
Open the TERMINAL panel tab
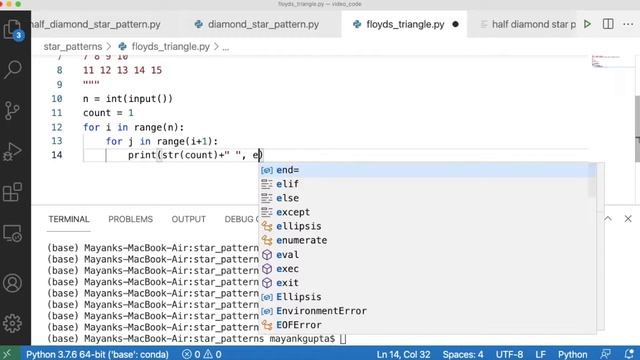click(69, 219)
